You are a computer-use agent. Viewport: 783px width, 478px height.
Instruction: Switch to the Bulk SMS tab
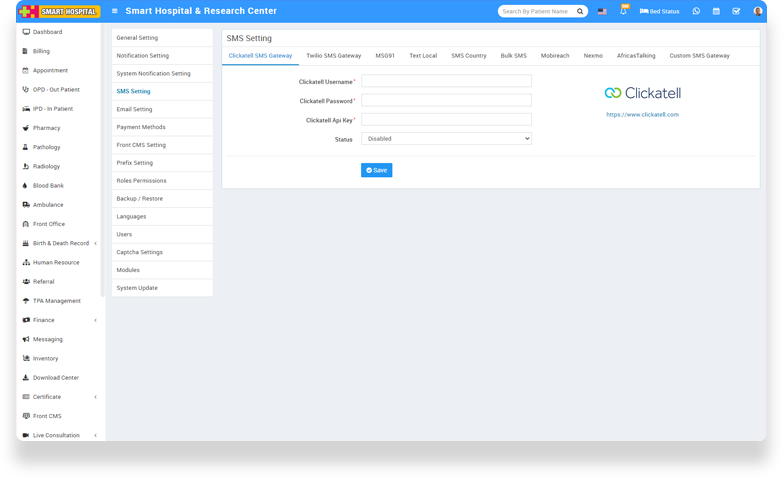(514, 56)
